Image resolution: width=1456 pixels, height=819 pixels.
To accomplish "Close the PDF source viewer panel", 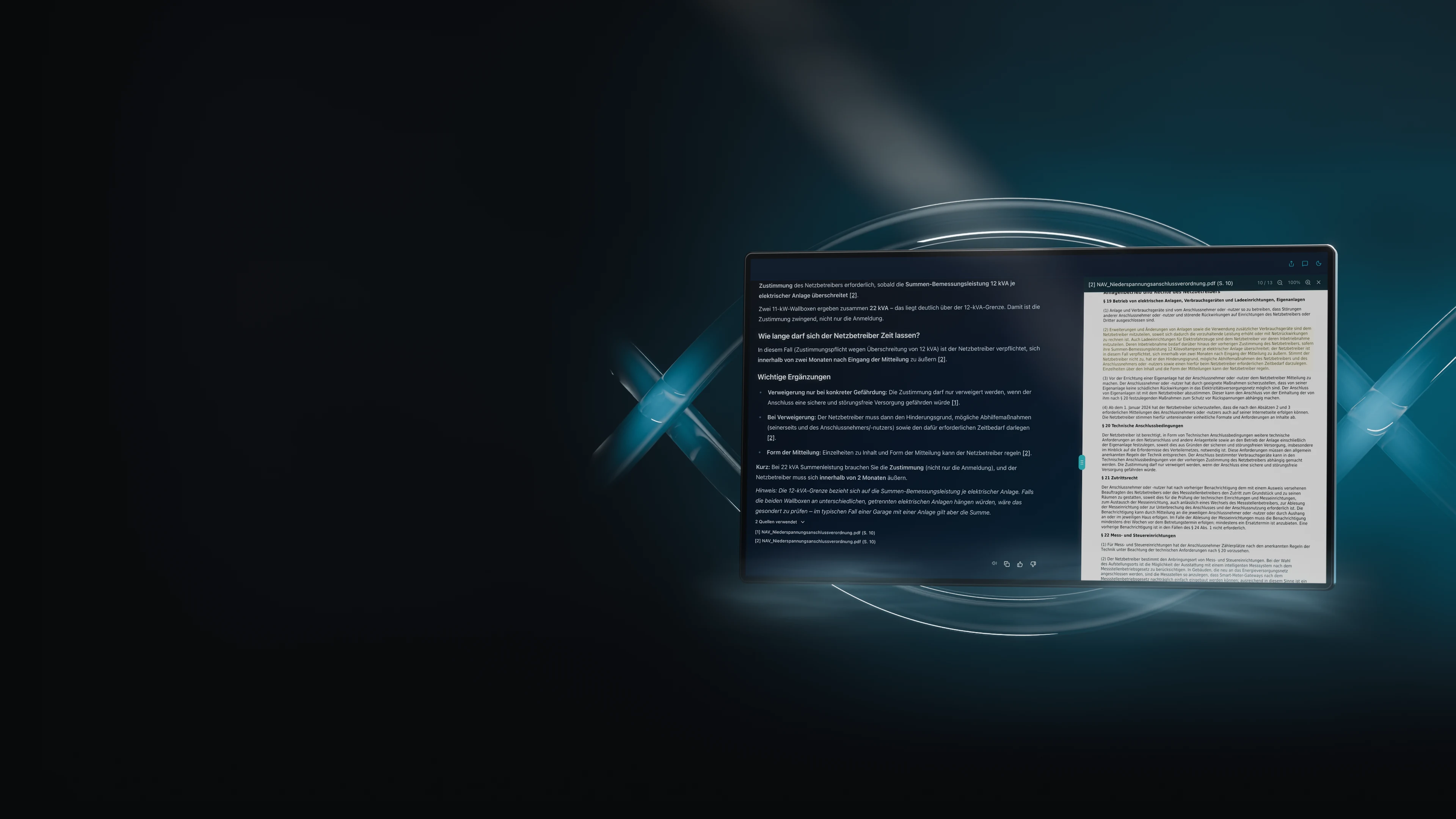I will (1319, 282).
